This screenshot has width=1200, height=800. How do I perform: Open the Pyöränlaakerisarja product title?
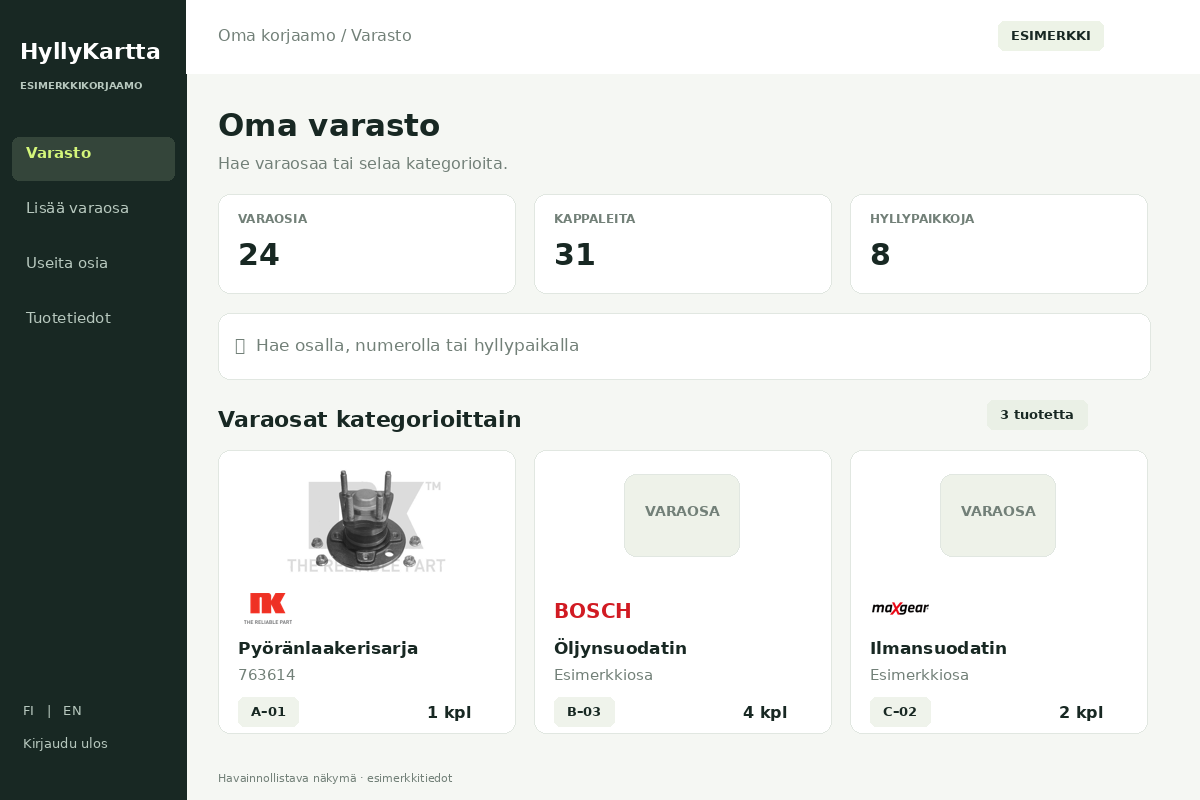(x=328, y=648)
